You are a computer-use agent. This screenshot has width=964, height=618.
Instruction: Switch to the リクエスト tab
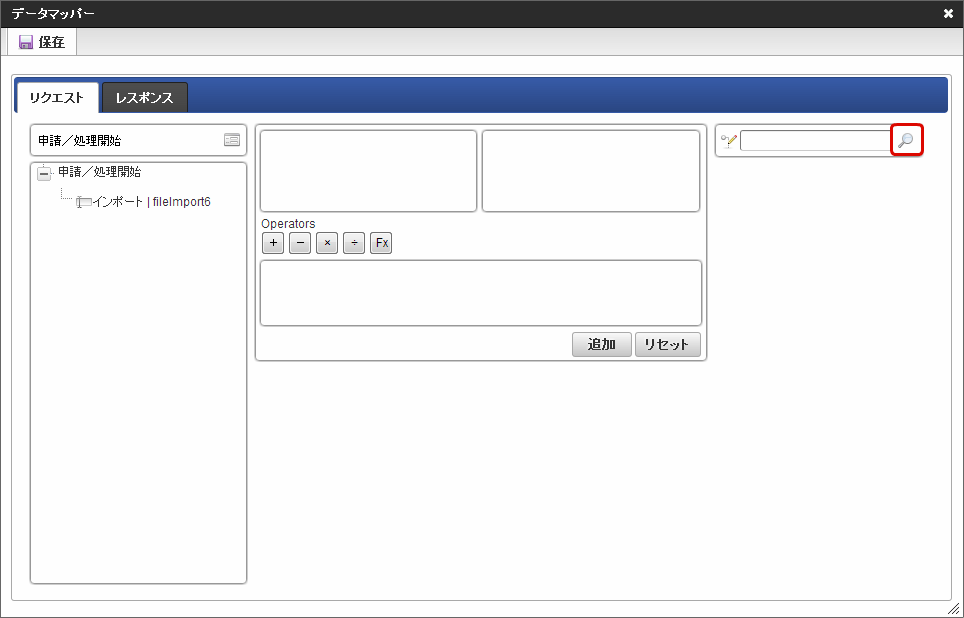click(57, 98)
